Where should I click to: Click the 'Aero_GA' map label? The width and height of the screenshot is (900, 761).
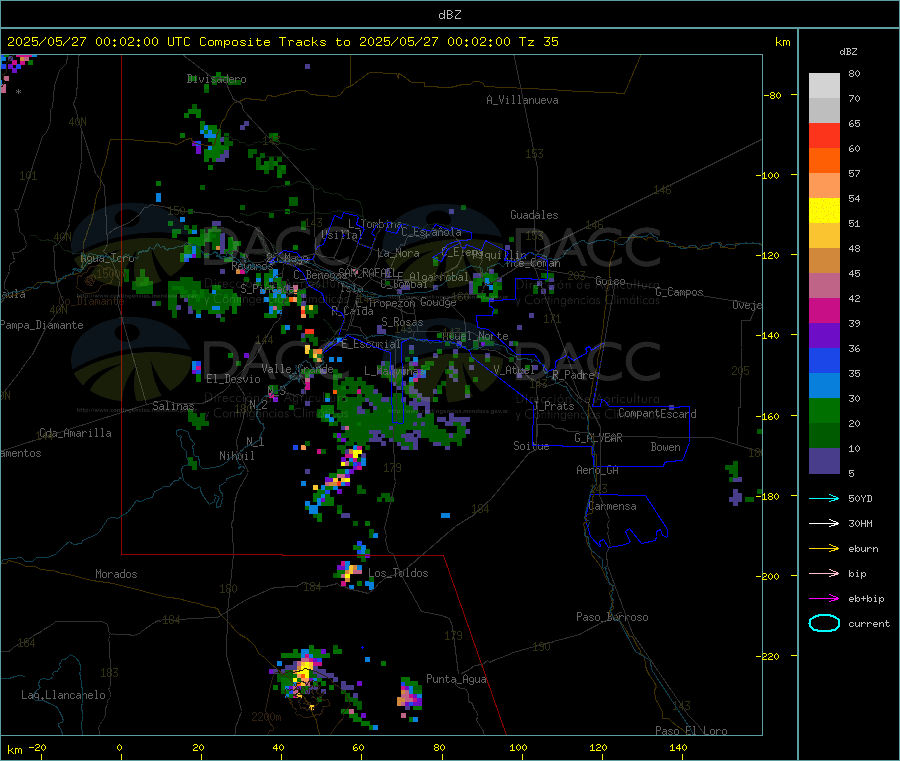[x=597, y=470]
